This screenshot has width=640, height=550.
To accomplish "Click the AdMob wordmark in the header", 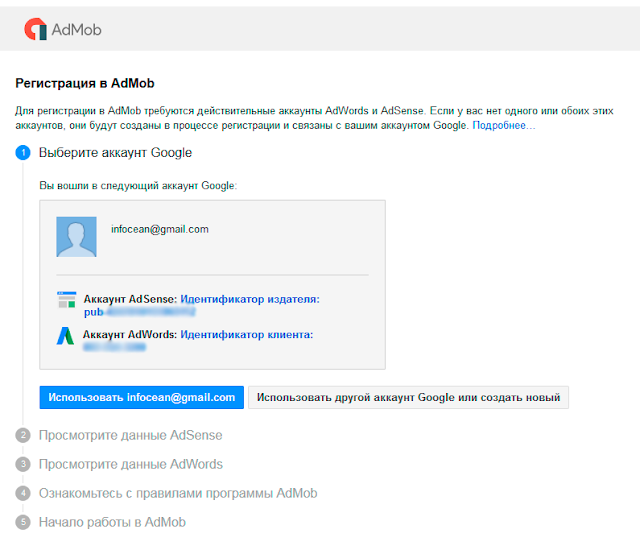I will (76, 30).
